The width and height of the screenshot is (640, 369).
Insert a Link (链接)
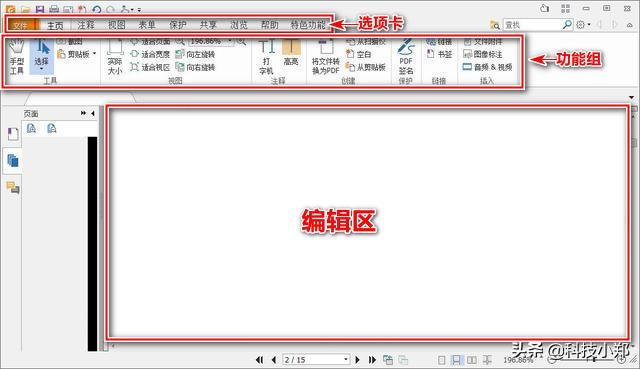pos(439,42)
